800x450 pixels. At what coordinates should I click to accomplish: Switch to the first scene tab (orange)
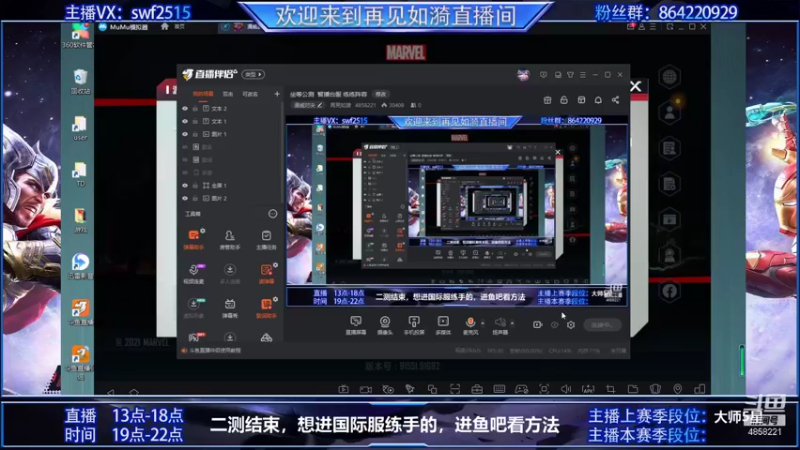coord(203,94)
